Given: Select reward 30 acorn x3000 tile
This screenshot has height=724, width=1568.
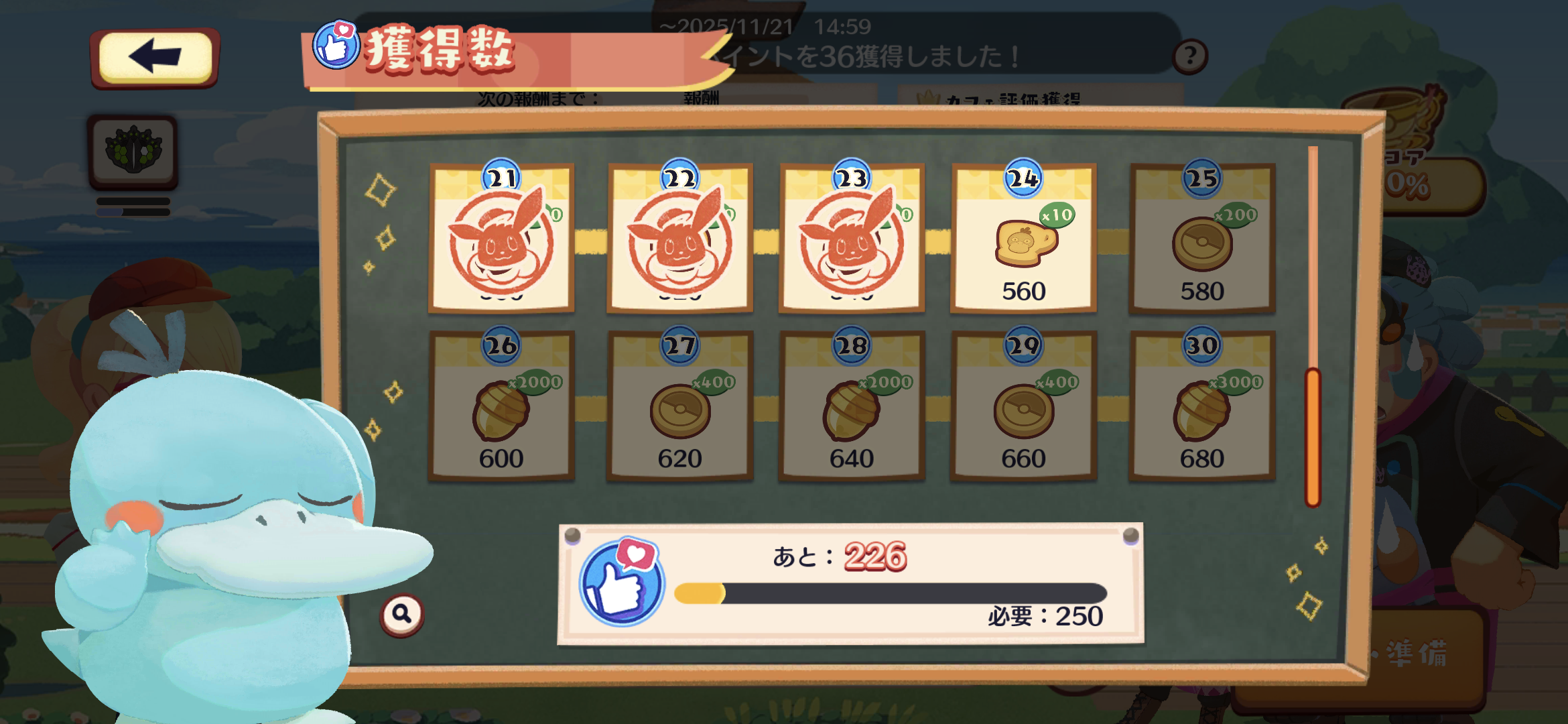Looking at the screenshot, I should tap(1202, 405).
